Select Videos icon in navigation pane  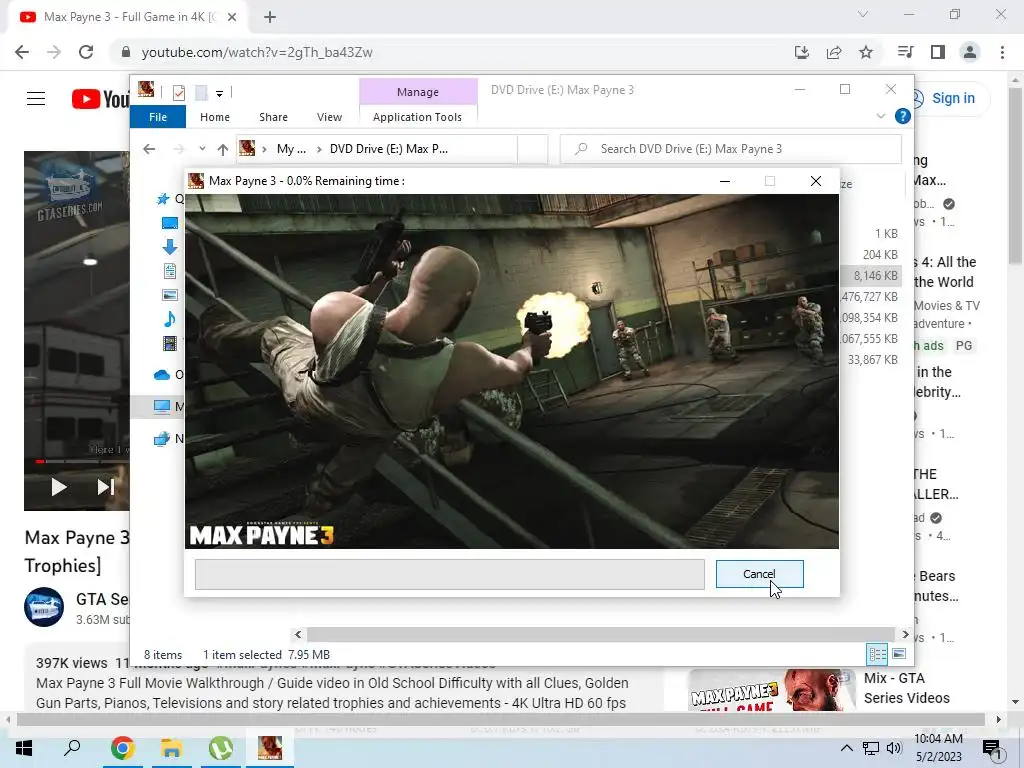(x=170, y=343)
